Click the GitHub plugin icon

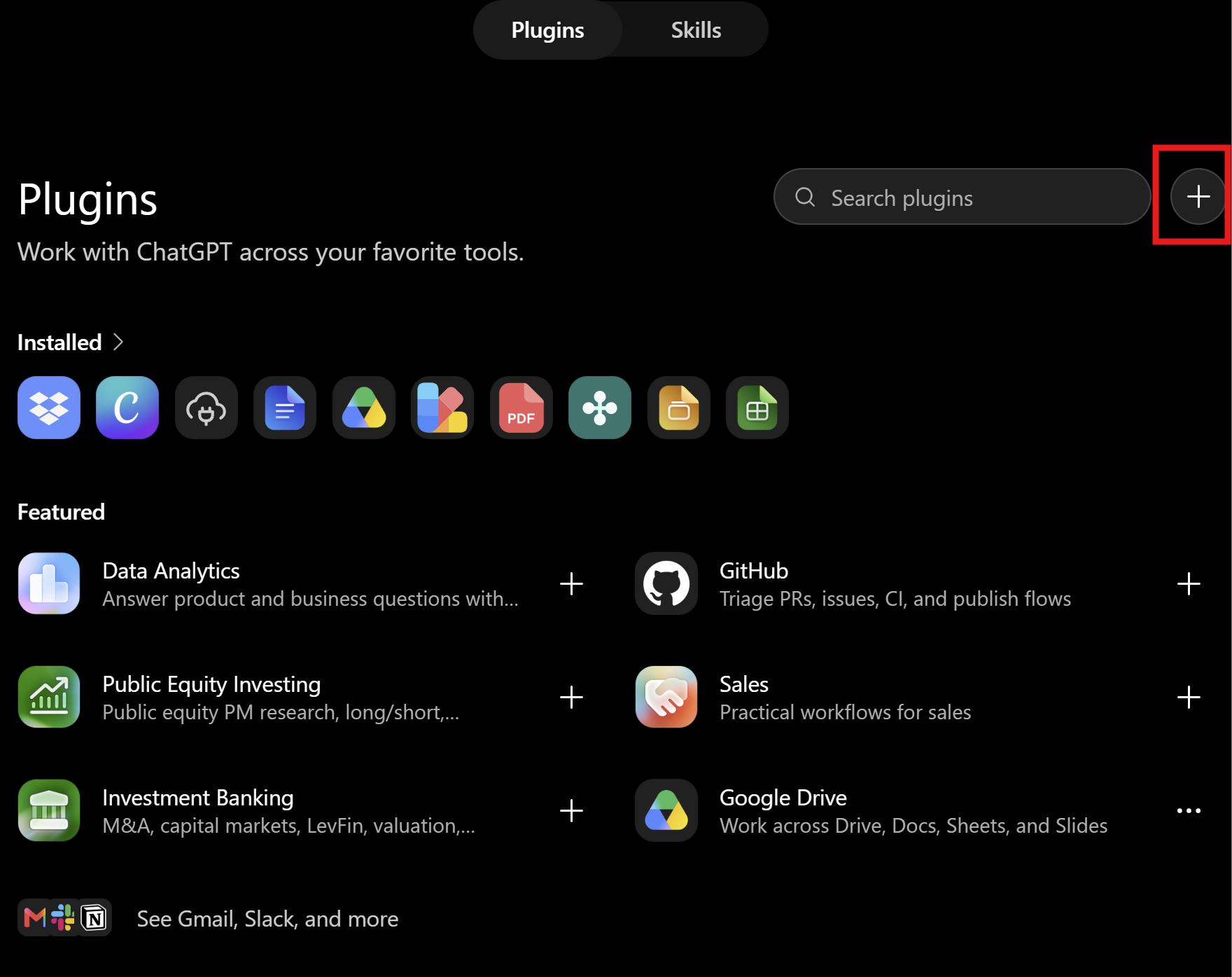click(666, 583)
